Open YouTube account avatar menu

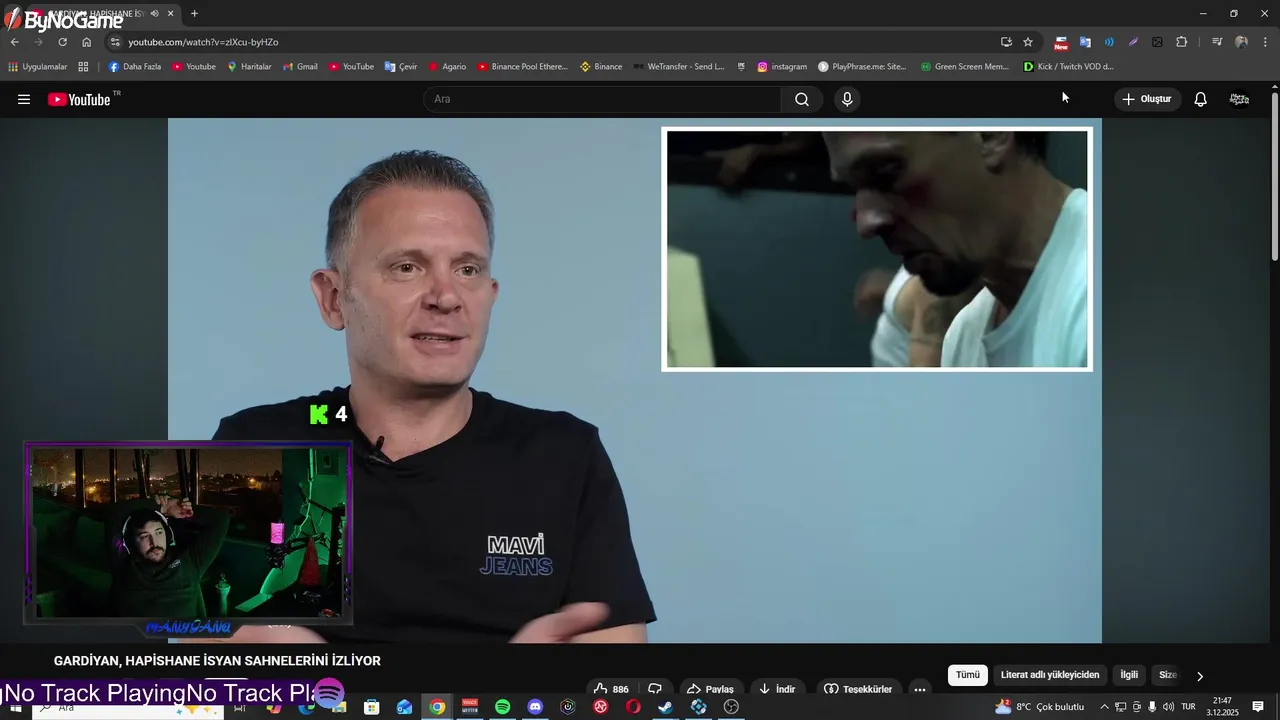(x=1239, y=99)
